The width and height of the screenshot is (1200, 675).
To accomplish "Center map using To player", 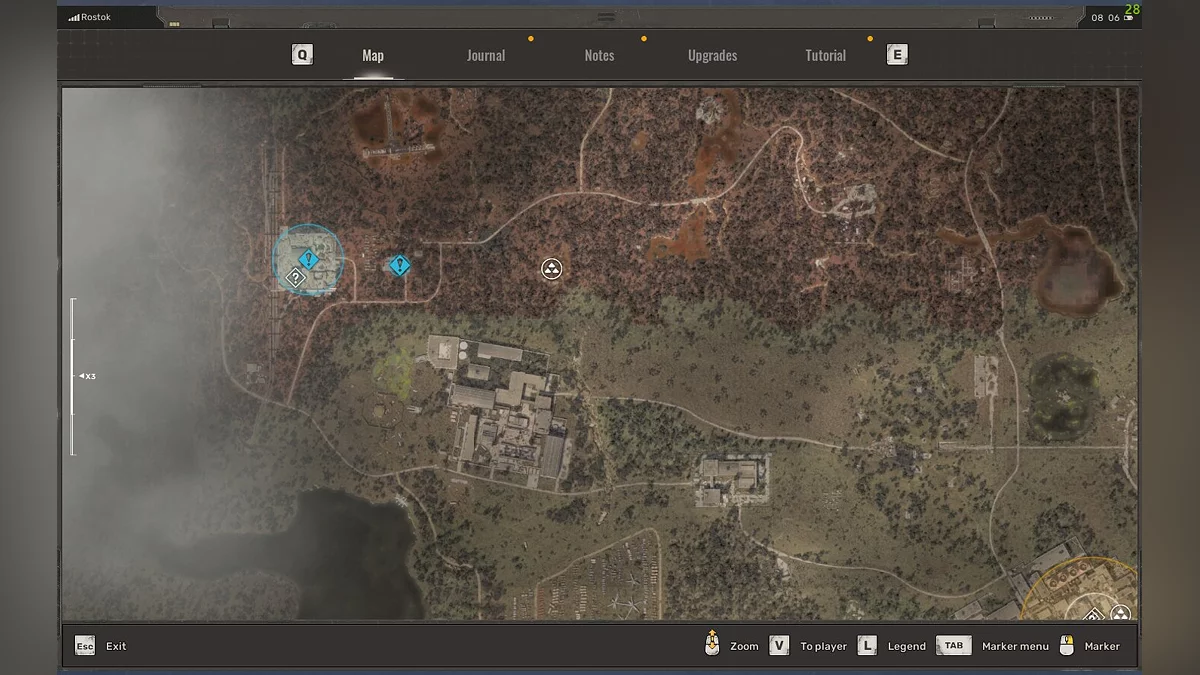I will (823, 646).
